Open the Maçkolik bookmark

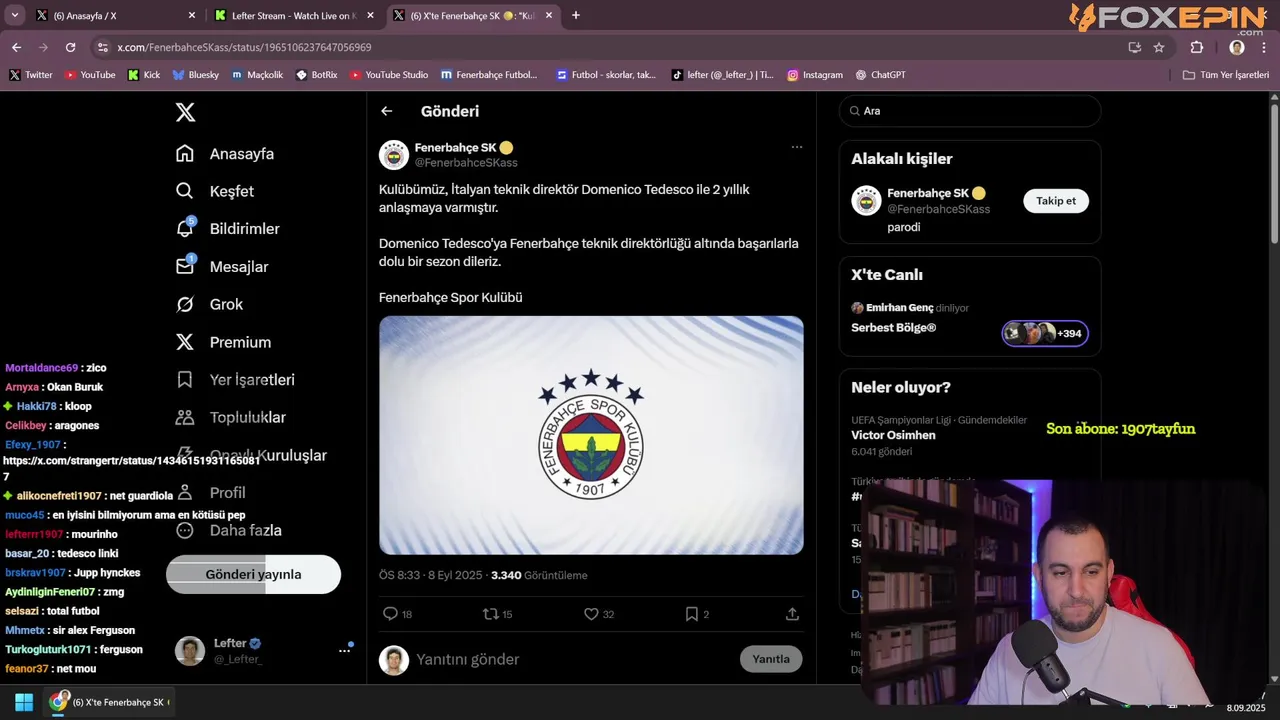(x=257, y=75)
